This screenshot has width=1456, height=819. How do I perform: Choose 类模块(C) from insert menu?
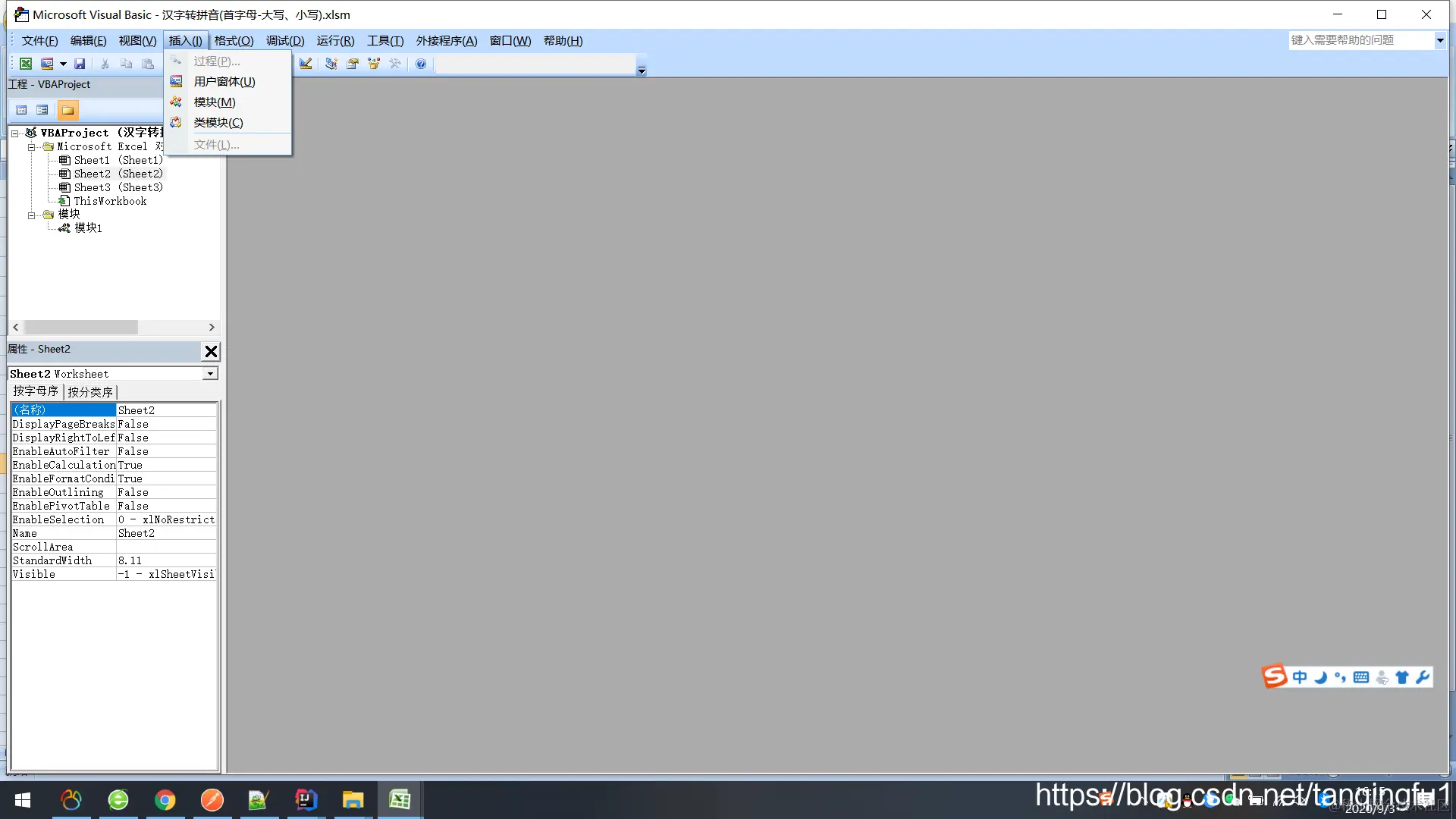pos(228,123)
